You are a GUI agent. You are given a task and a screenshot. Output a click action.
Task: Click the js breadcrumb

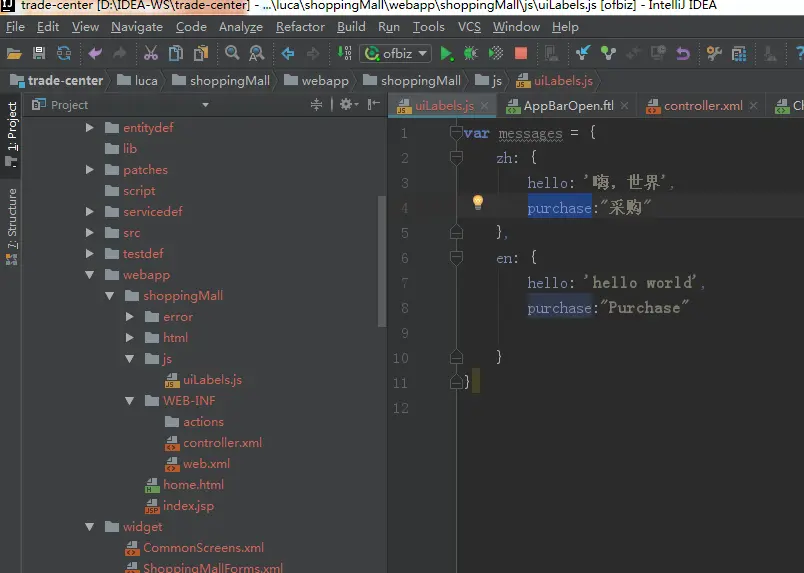(x=488, y=81)
